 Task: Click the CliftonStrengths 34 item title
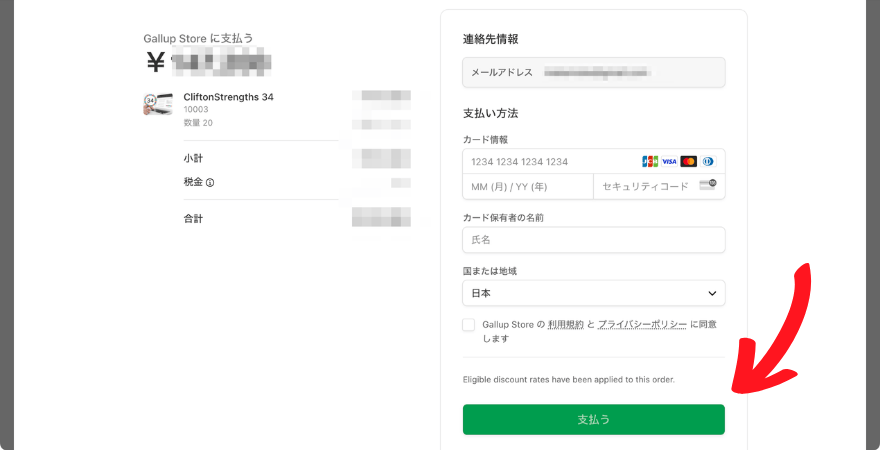coord(228,97)
